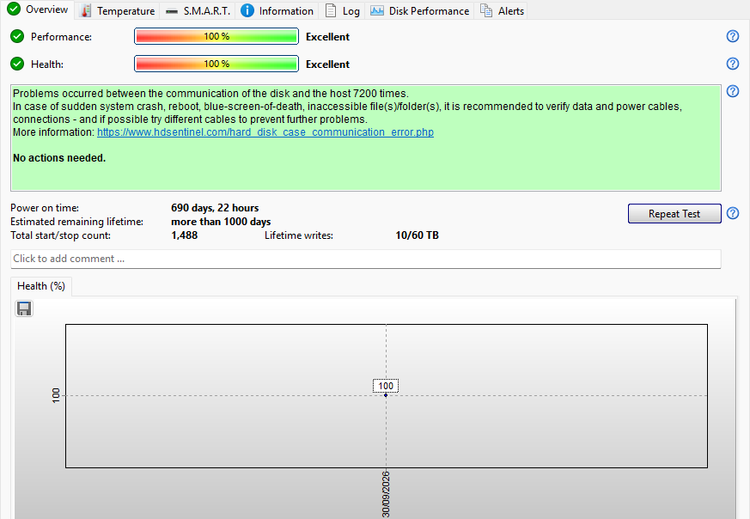
Task: Click the save graph floppy disk icon
Action: click(24, 309)
